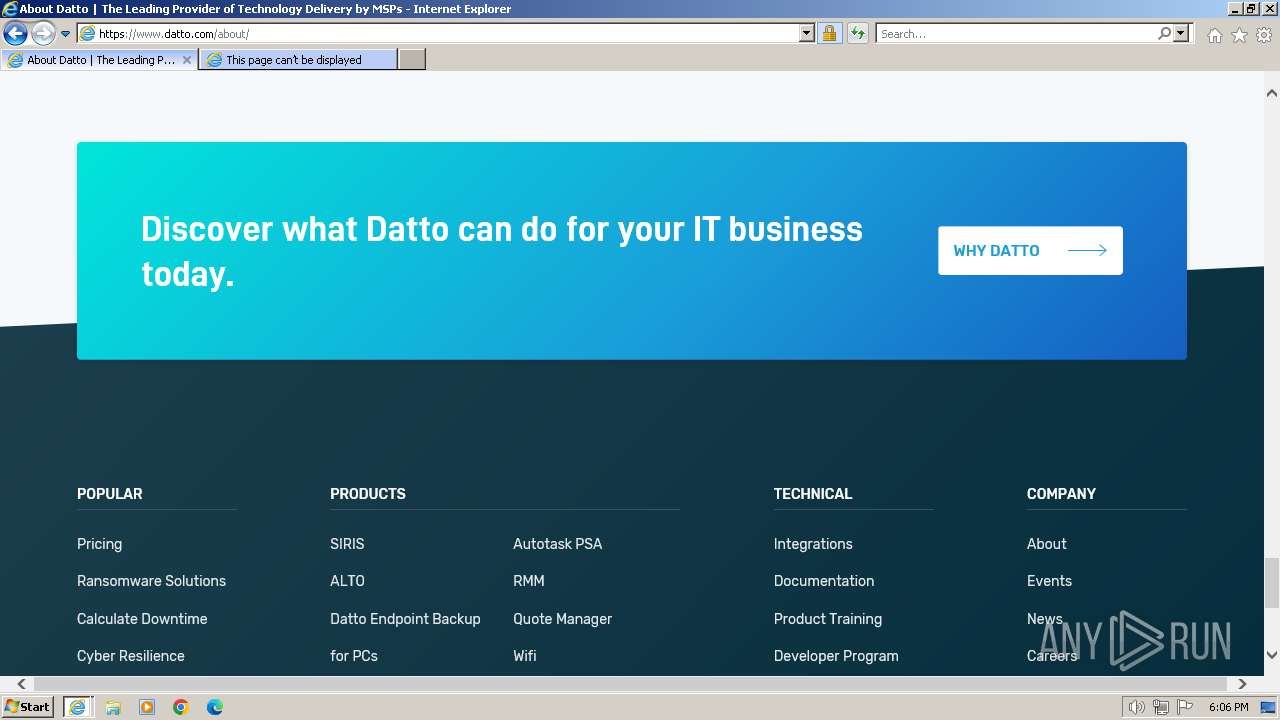Open the About company link
The height and width of the screenshot is (720, 1280).
click(1046, 544)
